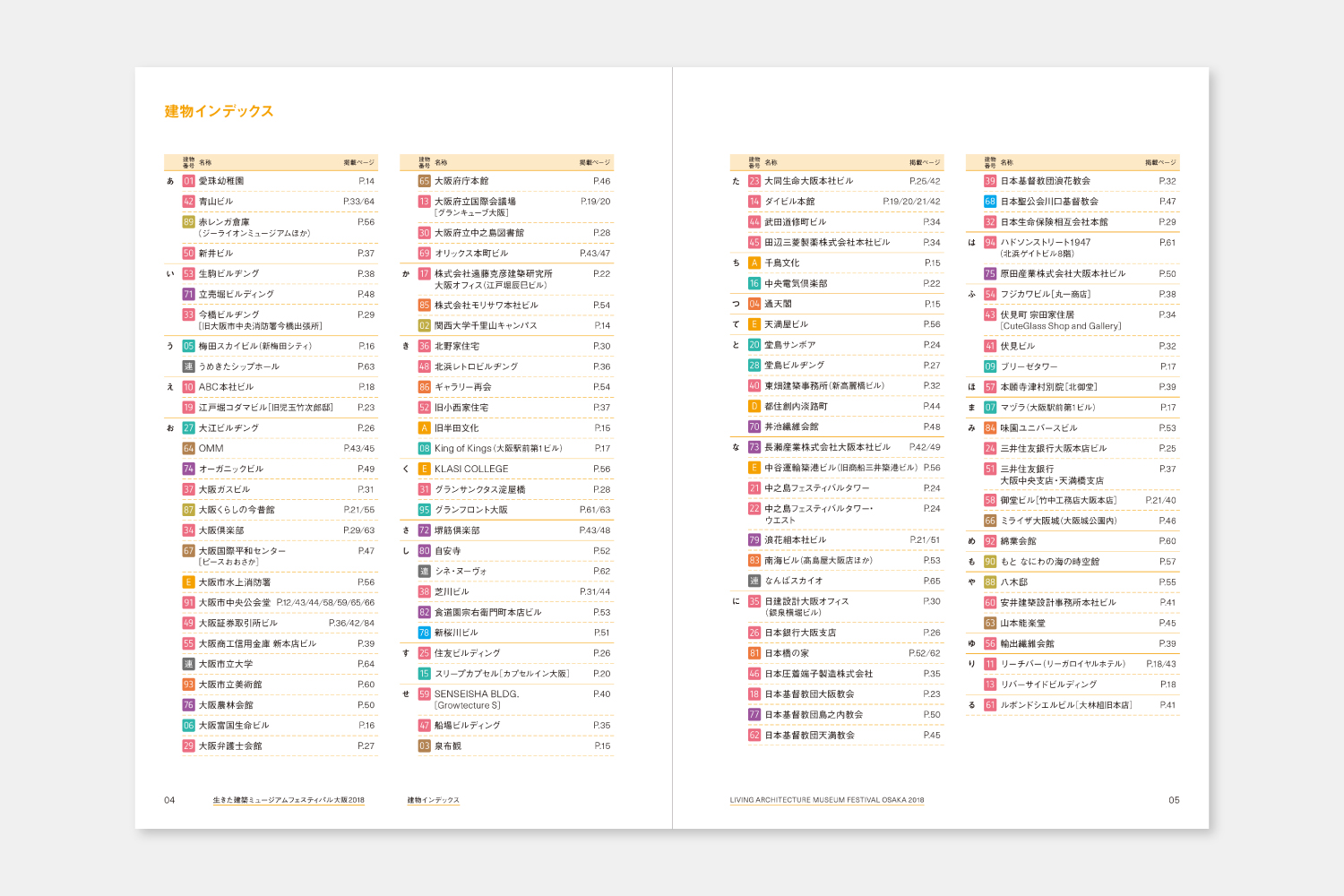
Task: Click the brown 03 badge beside 泉布観
Action: tap(425, 746)
